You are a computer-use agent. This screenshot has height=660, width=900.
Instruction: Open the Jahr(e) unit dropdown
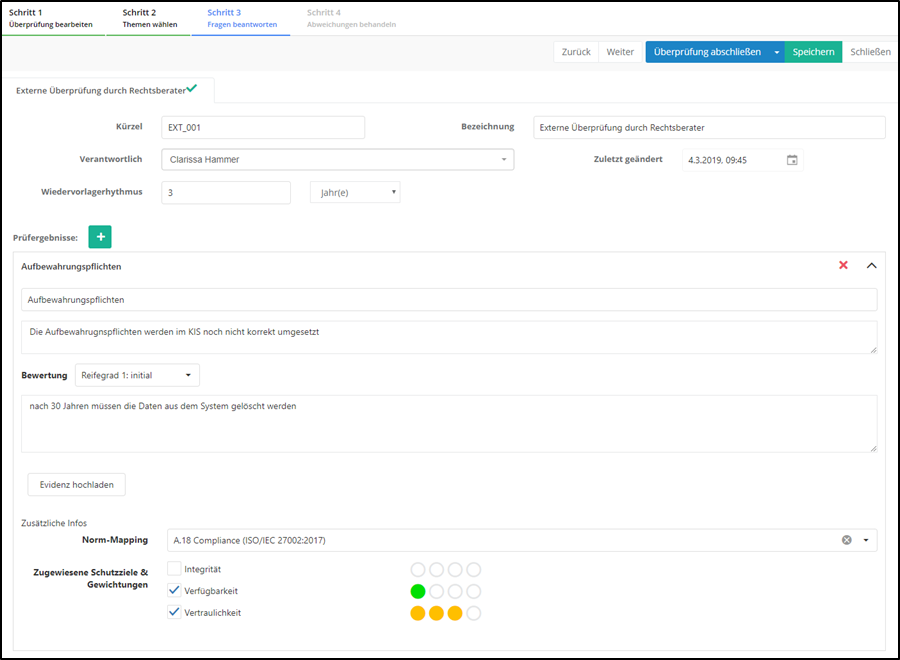coord(355,192)
